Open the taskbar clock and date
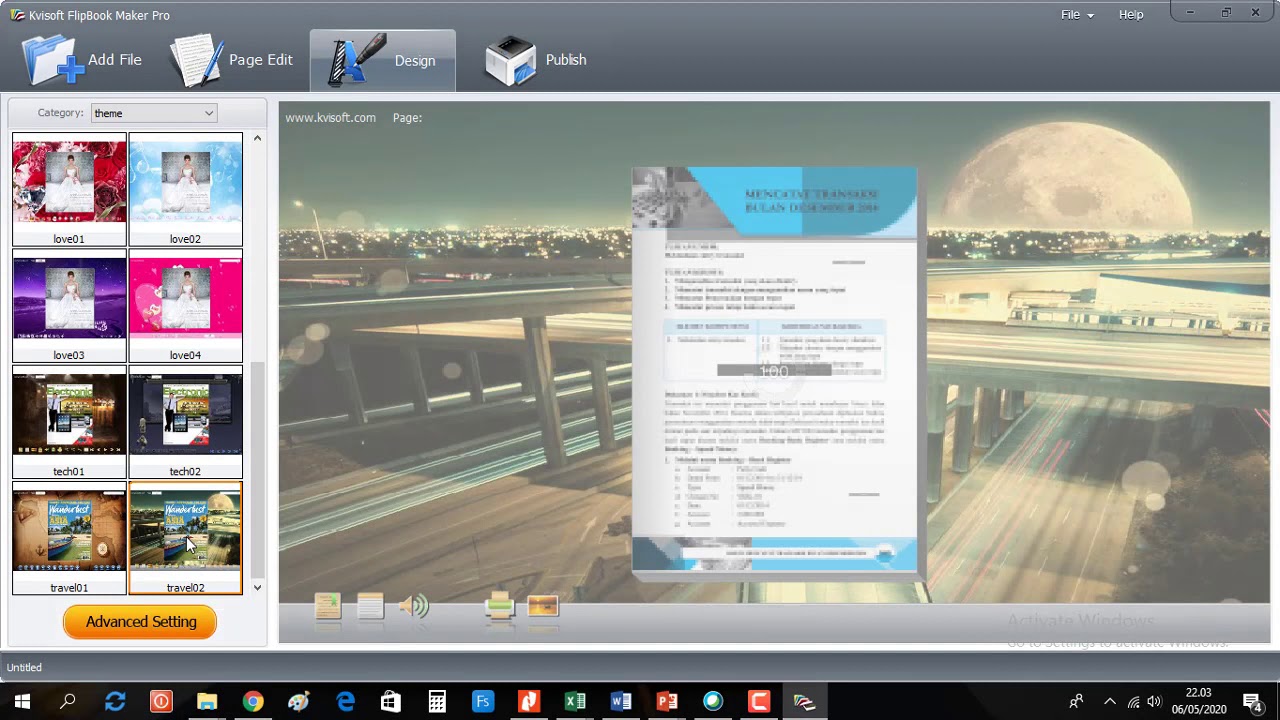 1198,701
